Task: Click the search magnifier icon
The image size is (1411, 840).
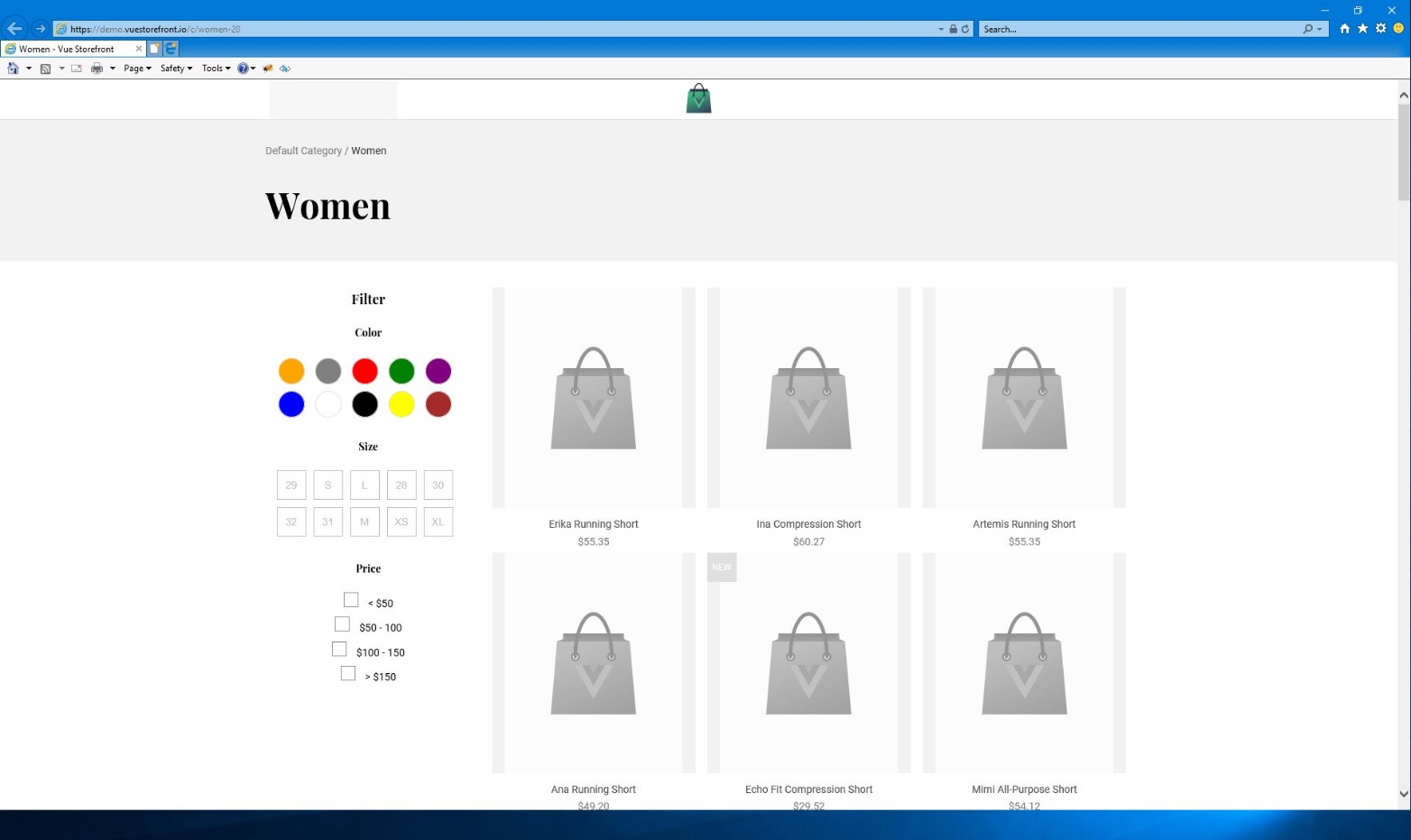Action: click(x=1307, y=29)
